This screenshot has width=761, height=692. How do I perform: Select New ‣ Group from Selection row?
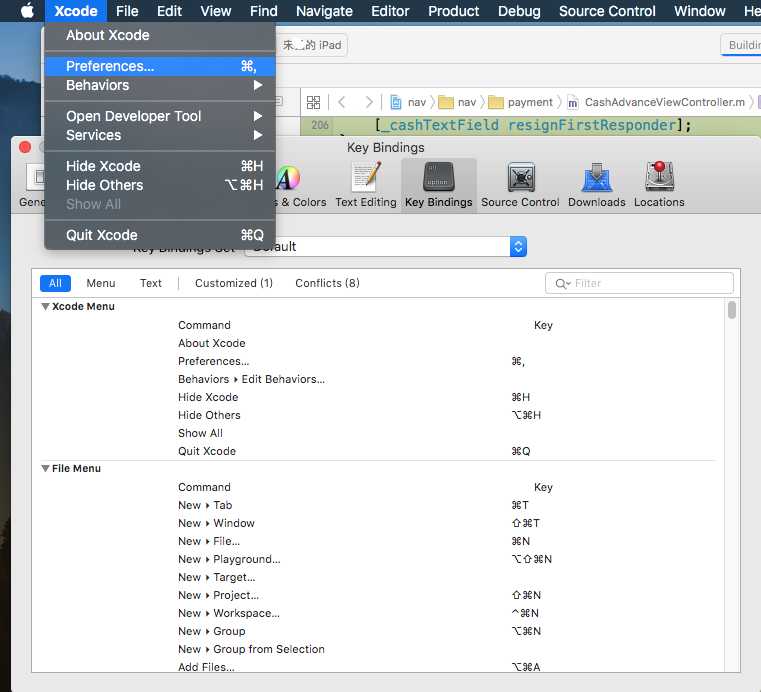click(377, 649)
